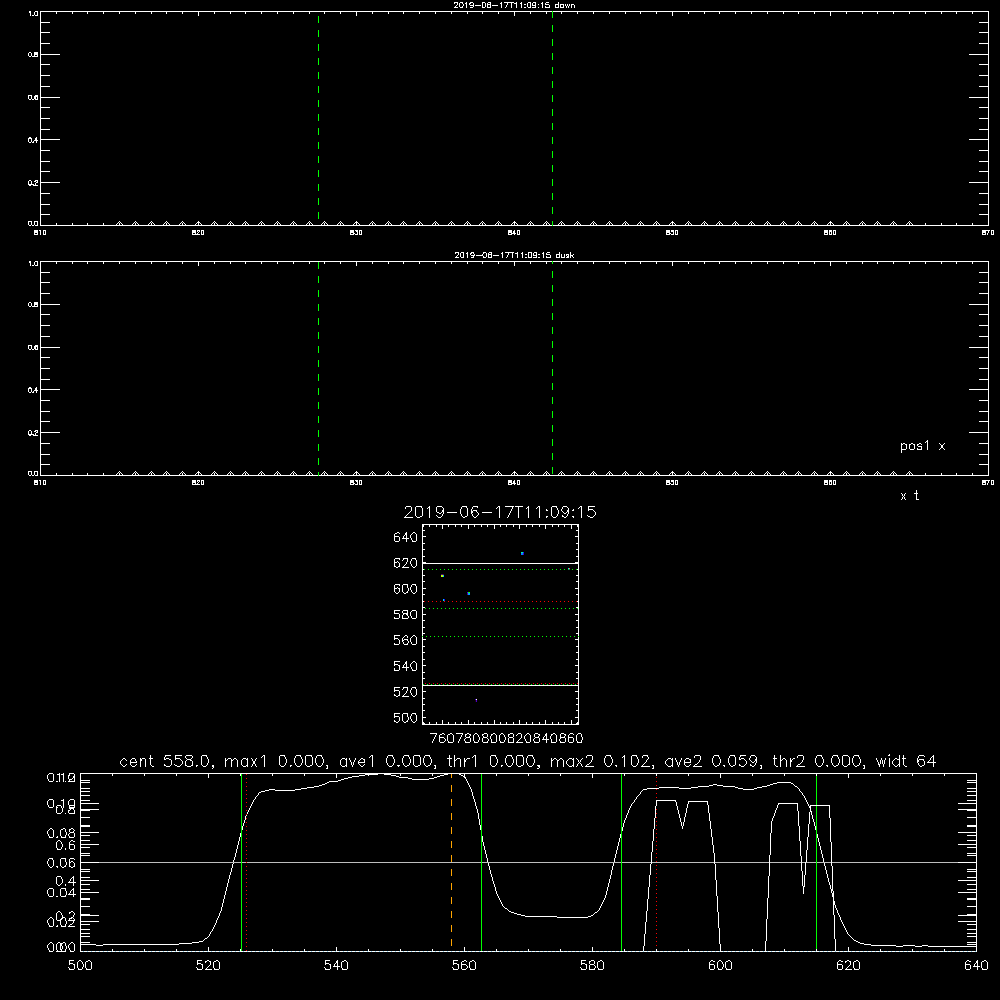Image resolution: width=1000 pixels, height=1000 pixels.
Task: Click the yellow dot near 610 in scatter plot
Action: 442,576
